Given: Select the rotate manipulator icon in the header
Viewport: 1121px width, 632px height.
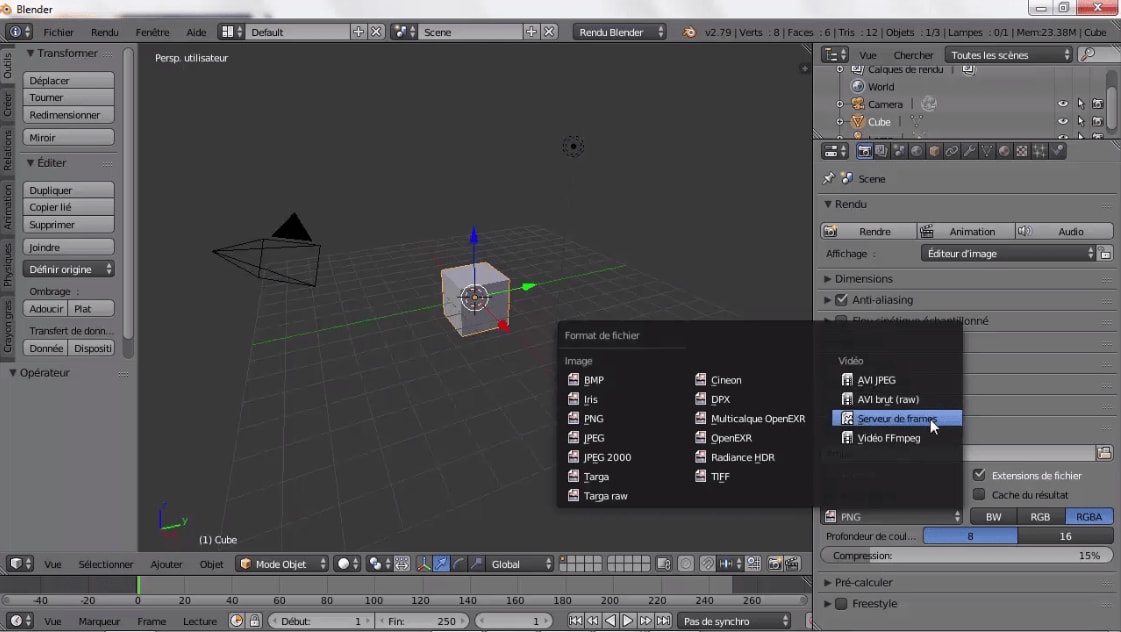Looking at the screenshot, I should 457,564.
